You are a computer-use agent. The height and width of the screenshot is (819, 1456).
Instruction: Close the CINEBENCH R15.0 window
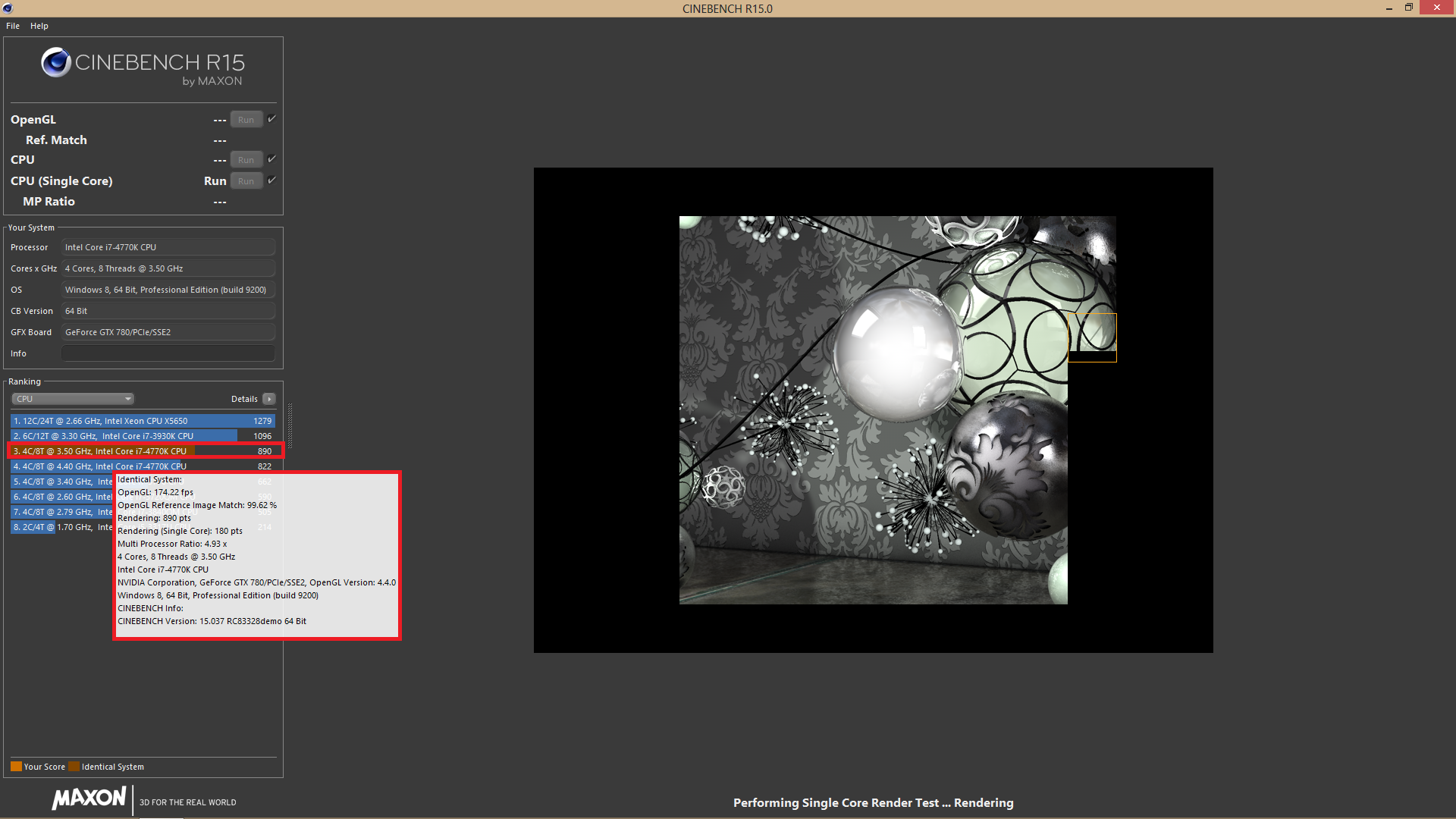pos(1437,8)
